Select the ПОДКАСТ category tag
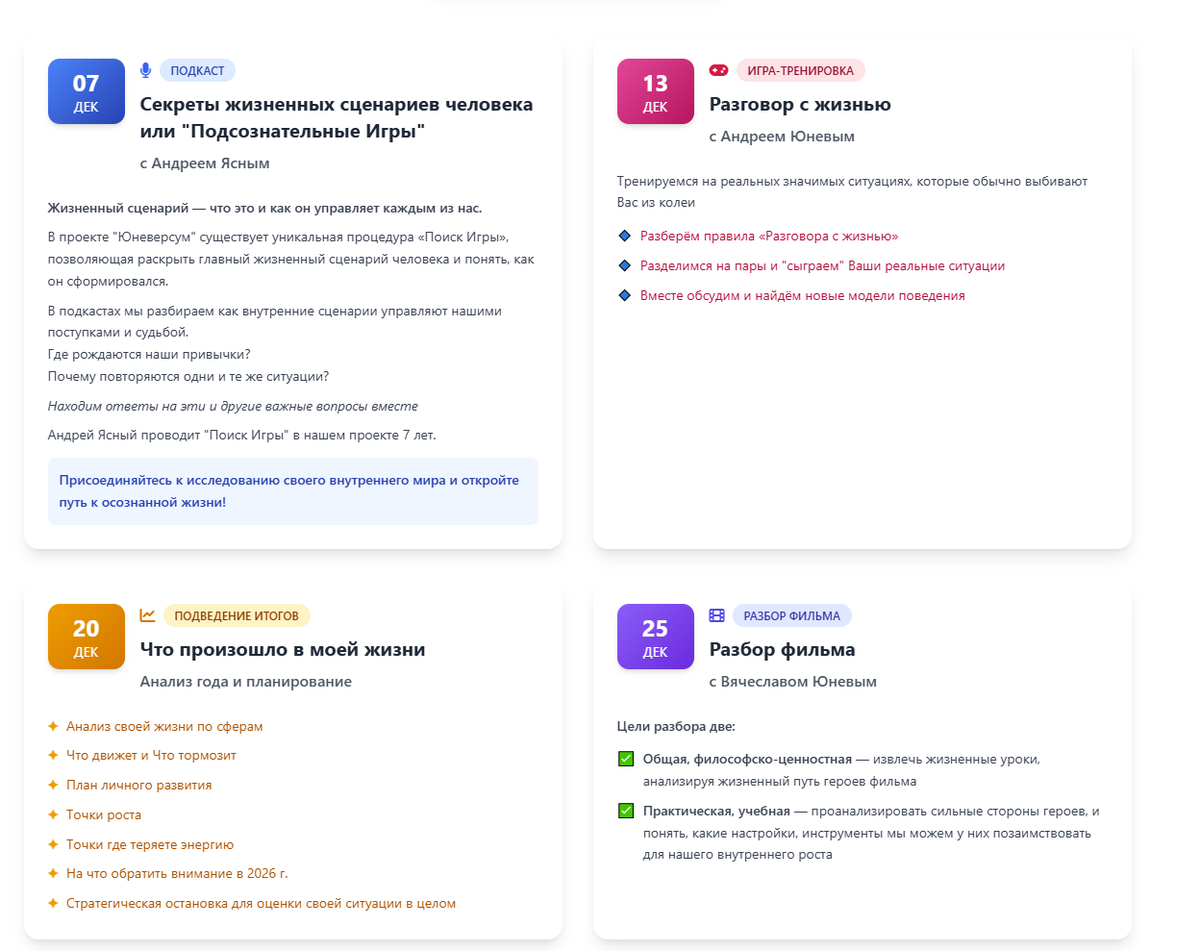Screen dimensions: 1200x951 pos(197,70)
